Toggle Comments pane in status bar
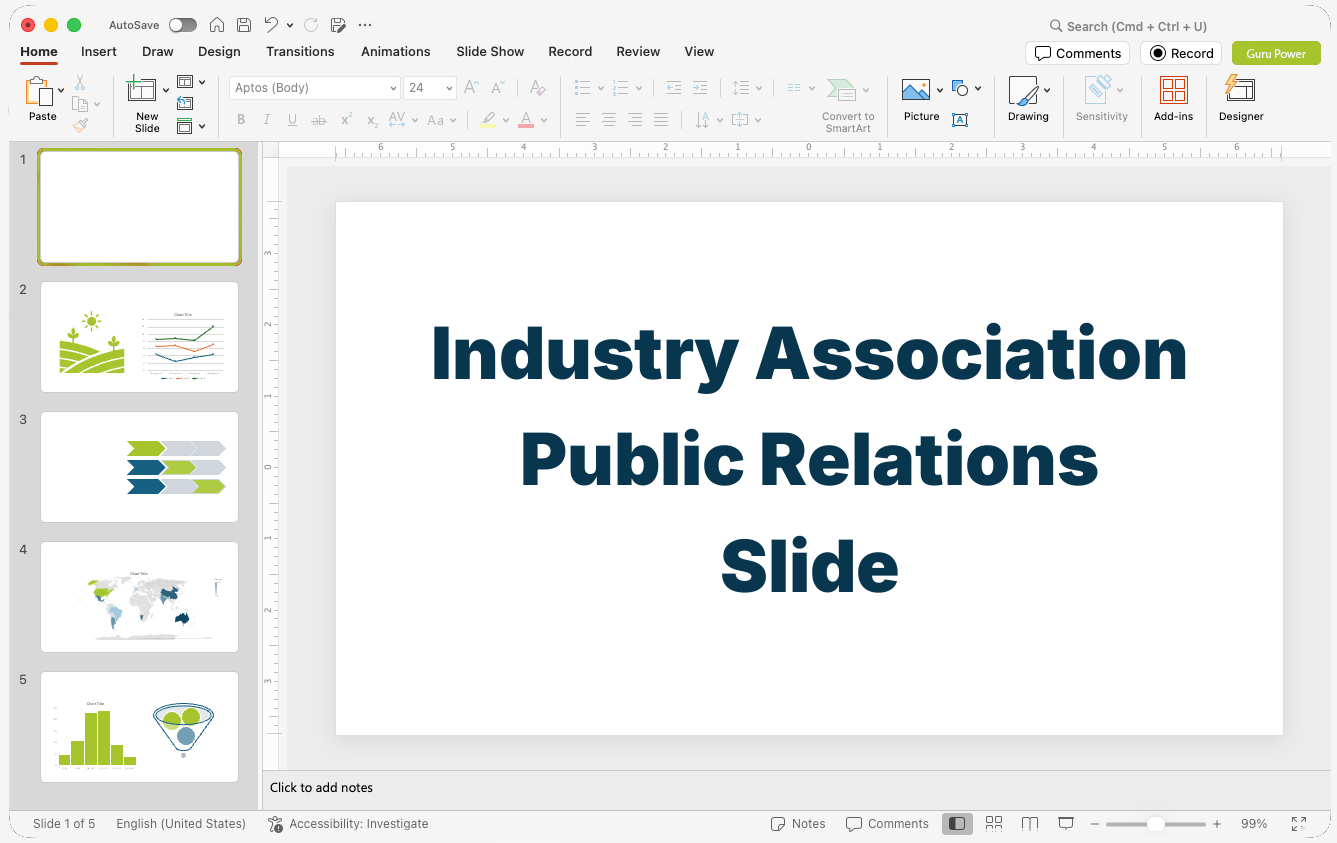Screen dimensions: 1337x843 887,824
